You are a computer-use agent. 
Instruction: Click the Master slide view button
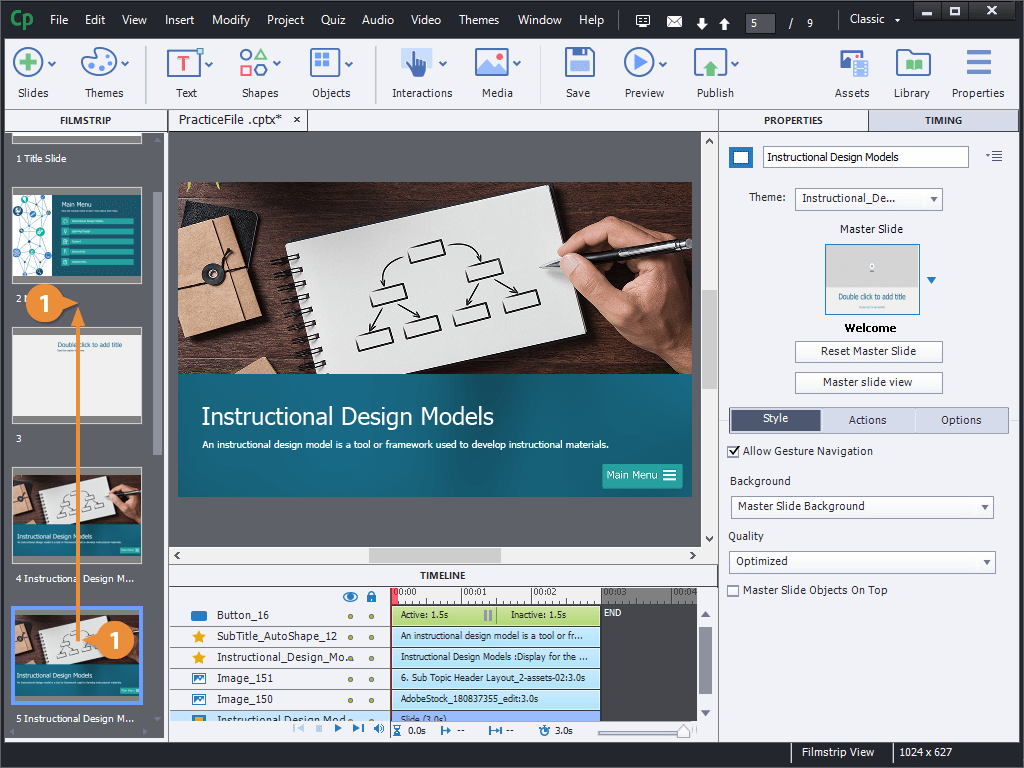(x=868, y=382)
